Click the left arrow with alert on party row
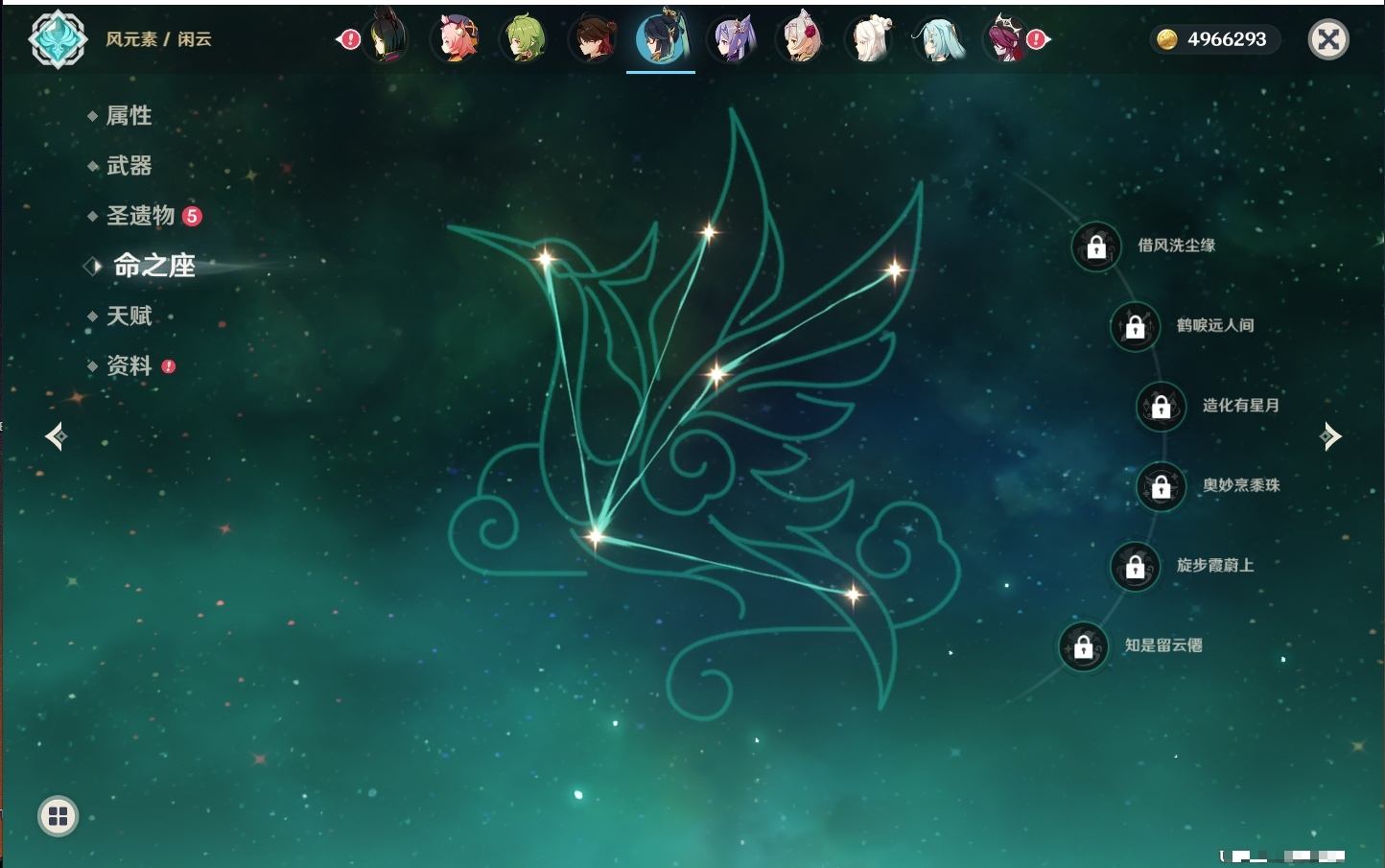Image resolution: width=1385 pixels, height=868 pixels. (348, 39)
